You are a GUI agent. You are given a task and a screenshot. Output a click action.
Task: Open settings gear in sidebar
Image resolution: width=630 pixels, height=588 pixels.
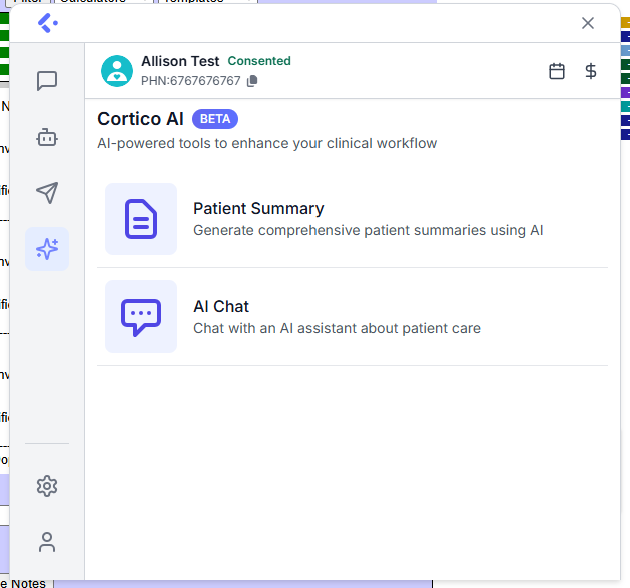pos(47,486)
